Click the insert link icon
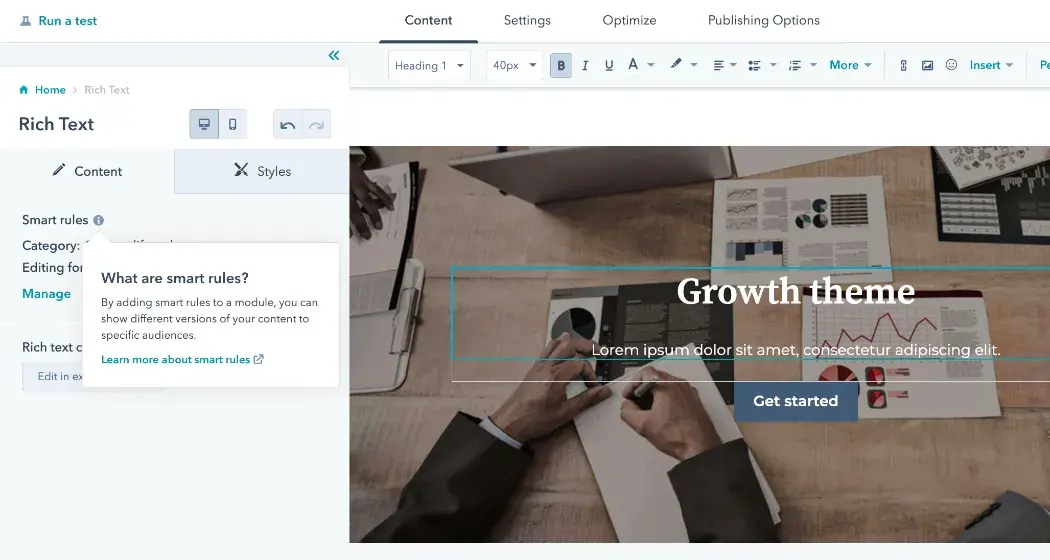Image resolution: width=1050 pixels, height=560 pixels. (x=903, y=66)
